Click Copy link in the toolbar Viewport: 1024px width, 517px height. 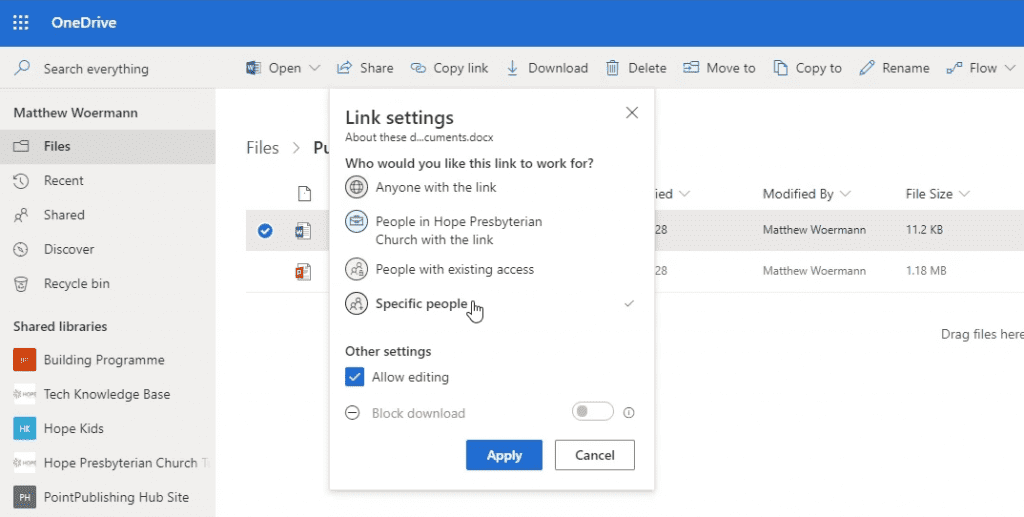tap(449, 68)
